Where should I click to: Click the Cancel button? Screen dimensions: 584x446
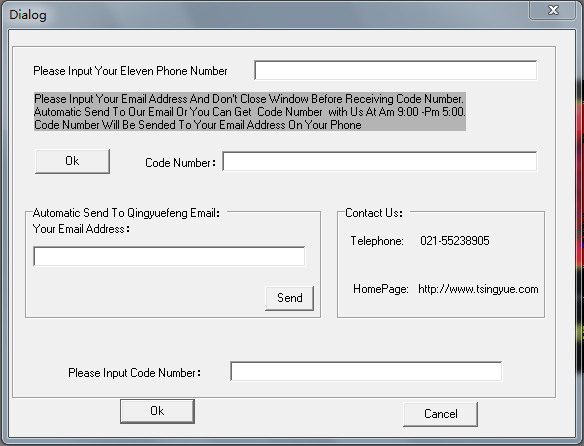pos(440,414)
